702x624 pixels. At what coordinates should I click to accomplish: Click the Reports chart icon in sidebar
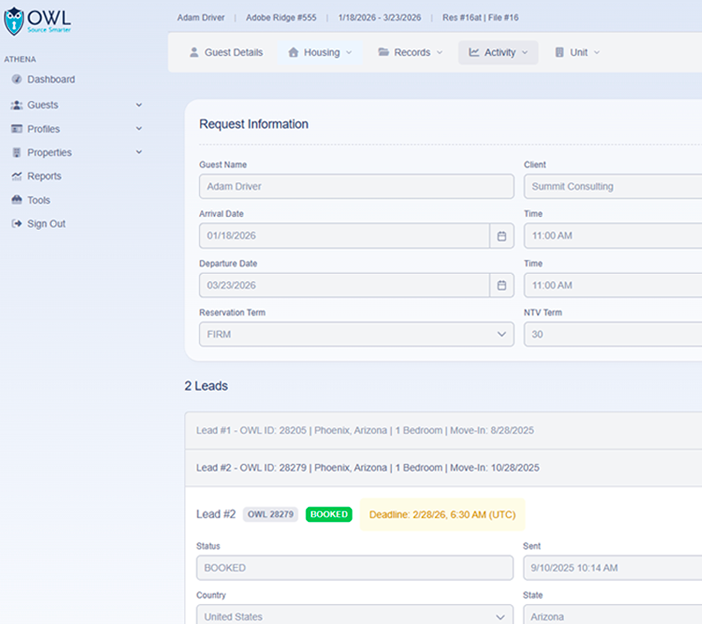click(17, 176)
